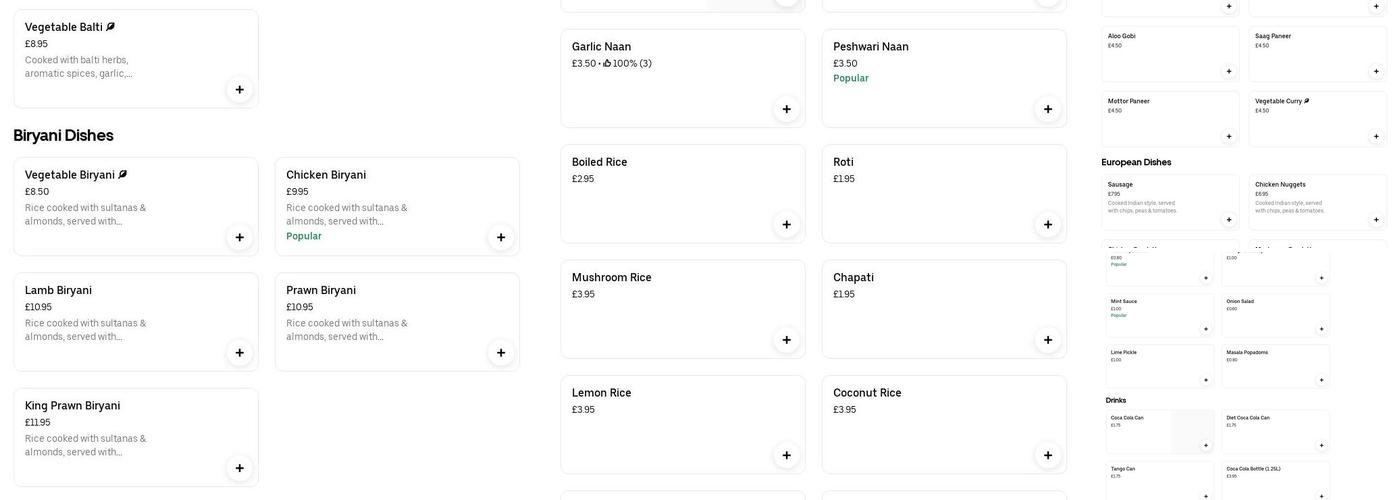This screenshot has width=1400, height=500.
Task: Click plus button on King Prawn Biryani
Action: point(240,468)
